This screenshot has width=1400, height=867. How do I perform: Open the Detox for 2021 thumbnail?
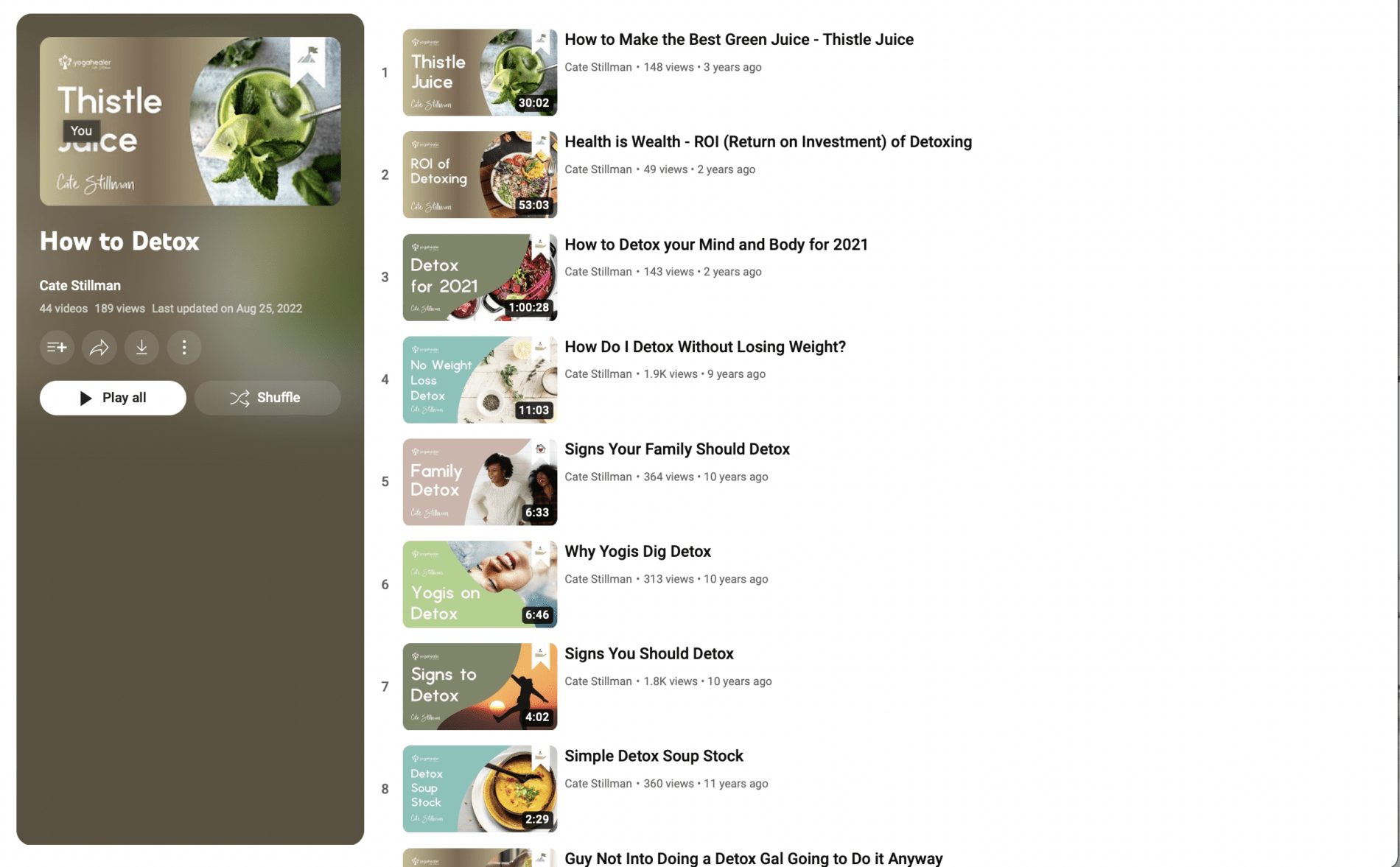pyautogui.click(x=480, y=277)
